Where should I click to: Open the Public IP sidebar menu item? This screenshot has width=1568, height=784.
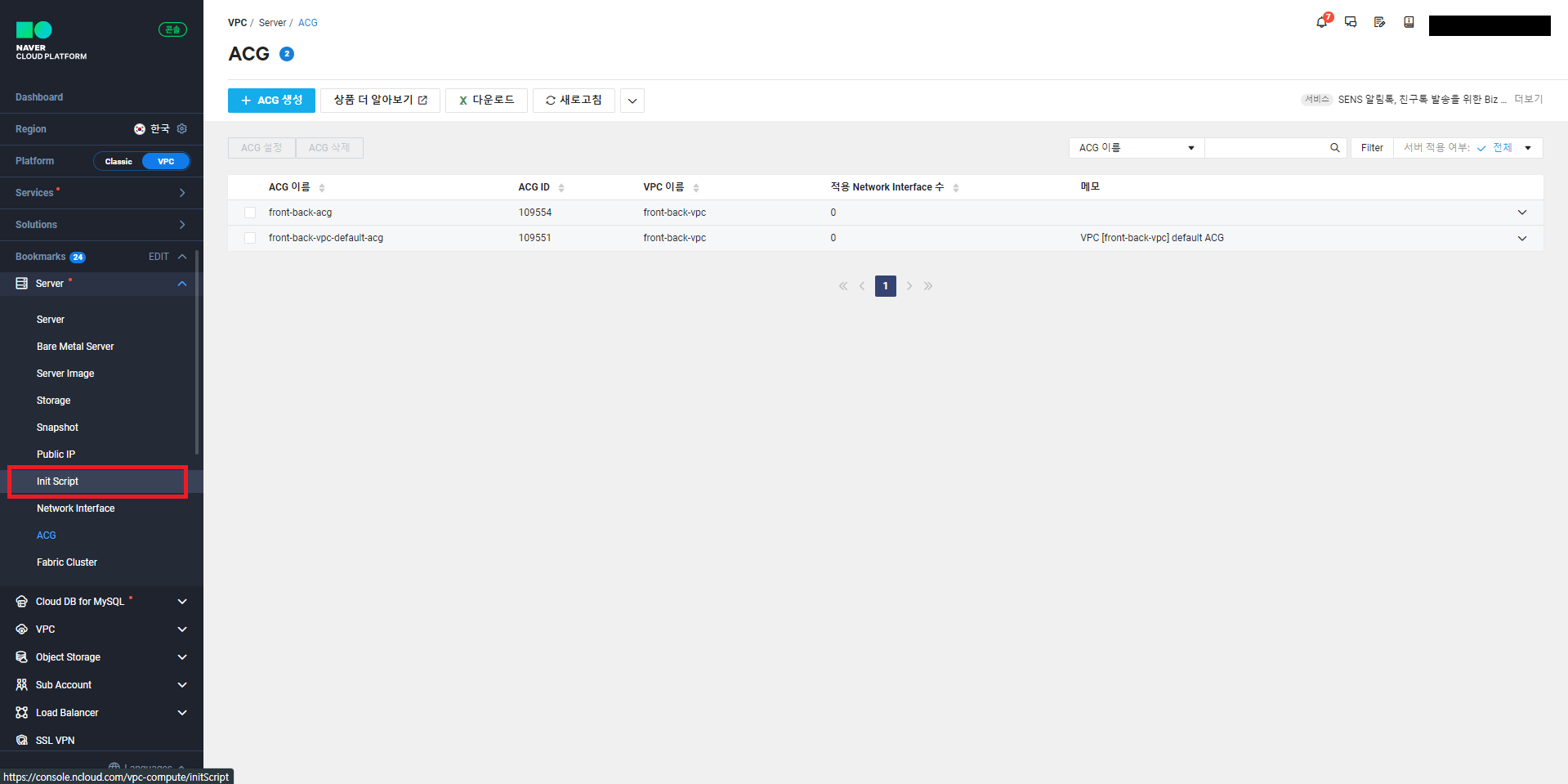tap(56, 454)
